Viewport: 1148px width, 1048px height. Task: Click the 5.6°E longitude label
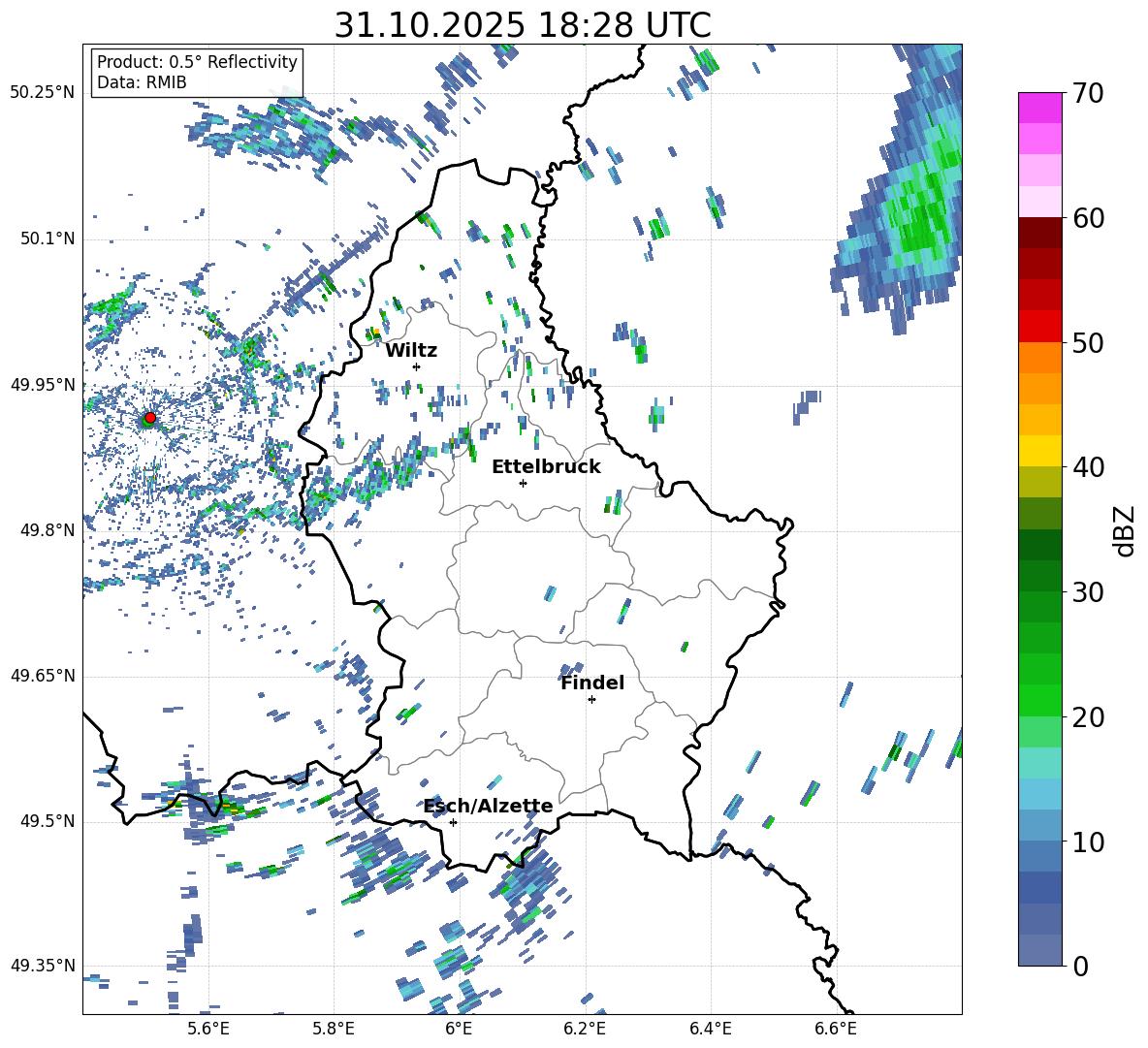208,1029
